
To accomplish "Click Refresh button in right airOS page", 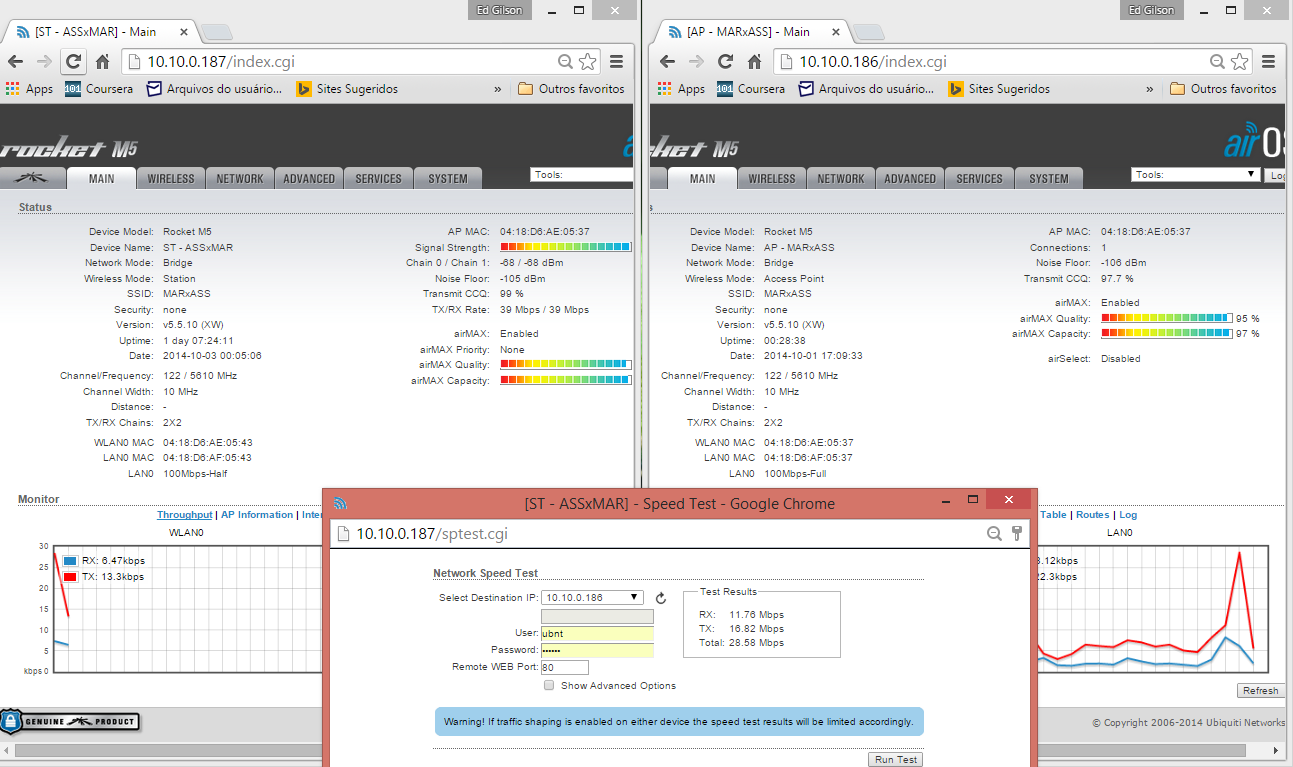I will pyautogui.click(x=1260, y=691).
